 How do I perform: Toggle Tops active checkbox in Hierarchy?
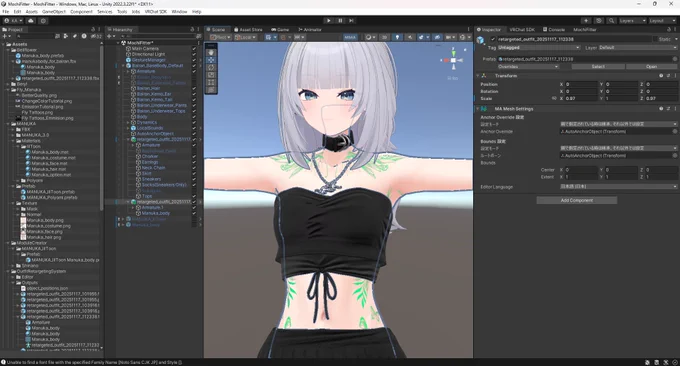click(194, 196)
